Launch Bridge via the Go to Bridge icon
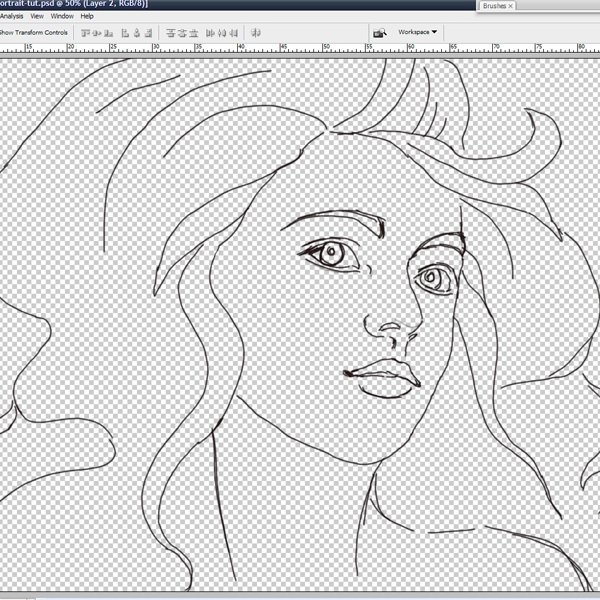This screenshot has width=600, height=600. (x=379, y=32)
